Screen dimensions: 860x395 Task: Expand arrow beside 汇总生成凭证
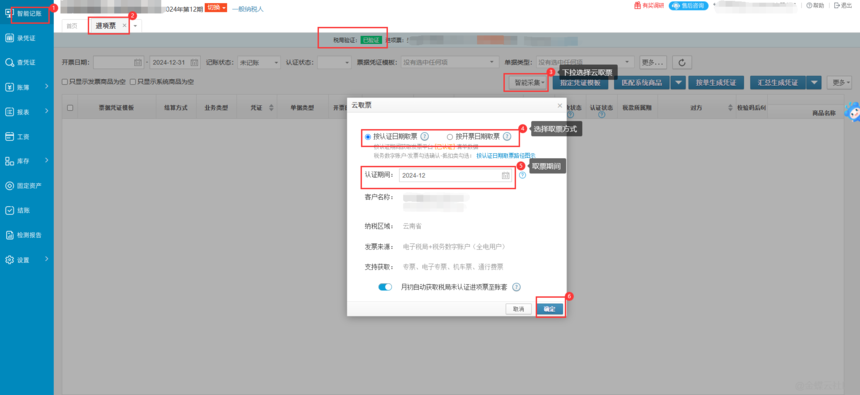(814, 83)
